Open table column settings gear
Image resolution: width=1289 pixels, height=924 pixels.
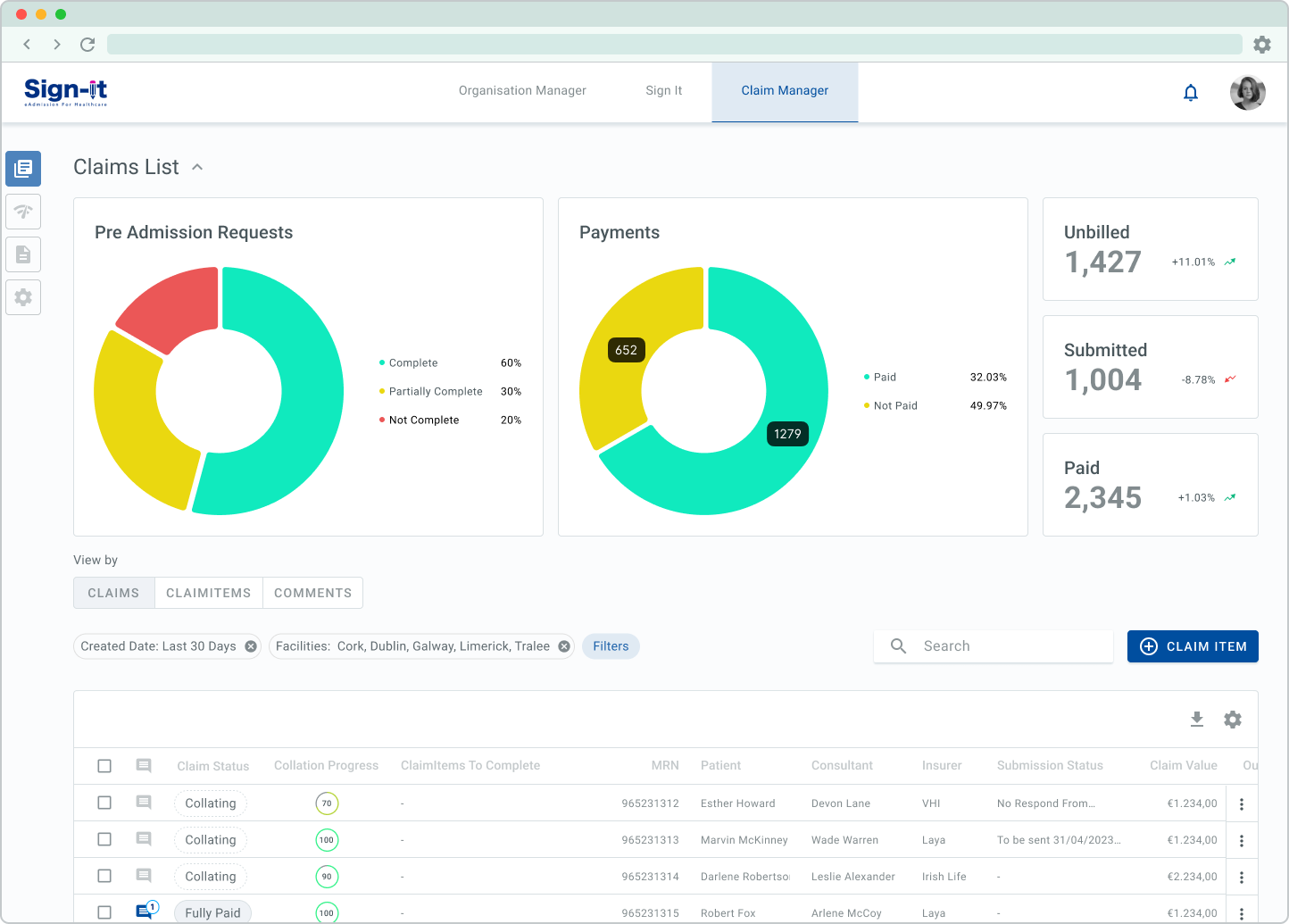[x=1233, y=720]
